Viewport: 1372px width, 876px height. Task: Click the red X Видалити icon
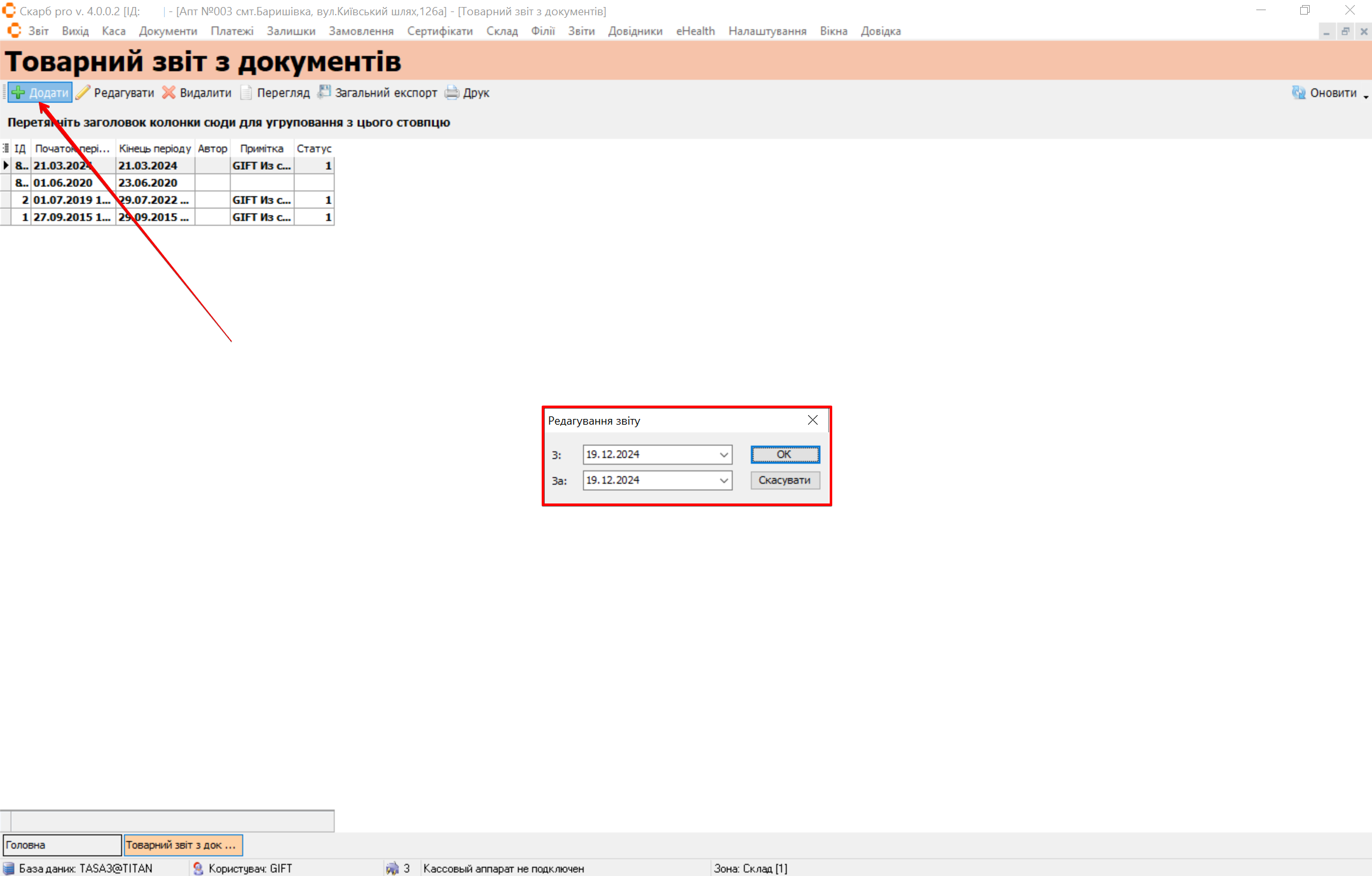click(x=168, y=93)
